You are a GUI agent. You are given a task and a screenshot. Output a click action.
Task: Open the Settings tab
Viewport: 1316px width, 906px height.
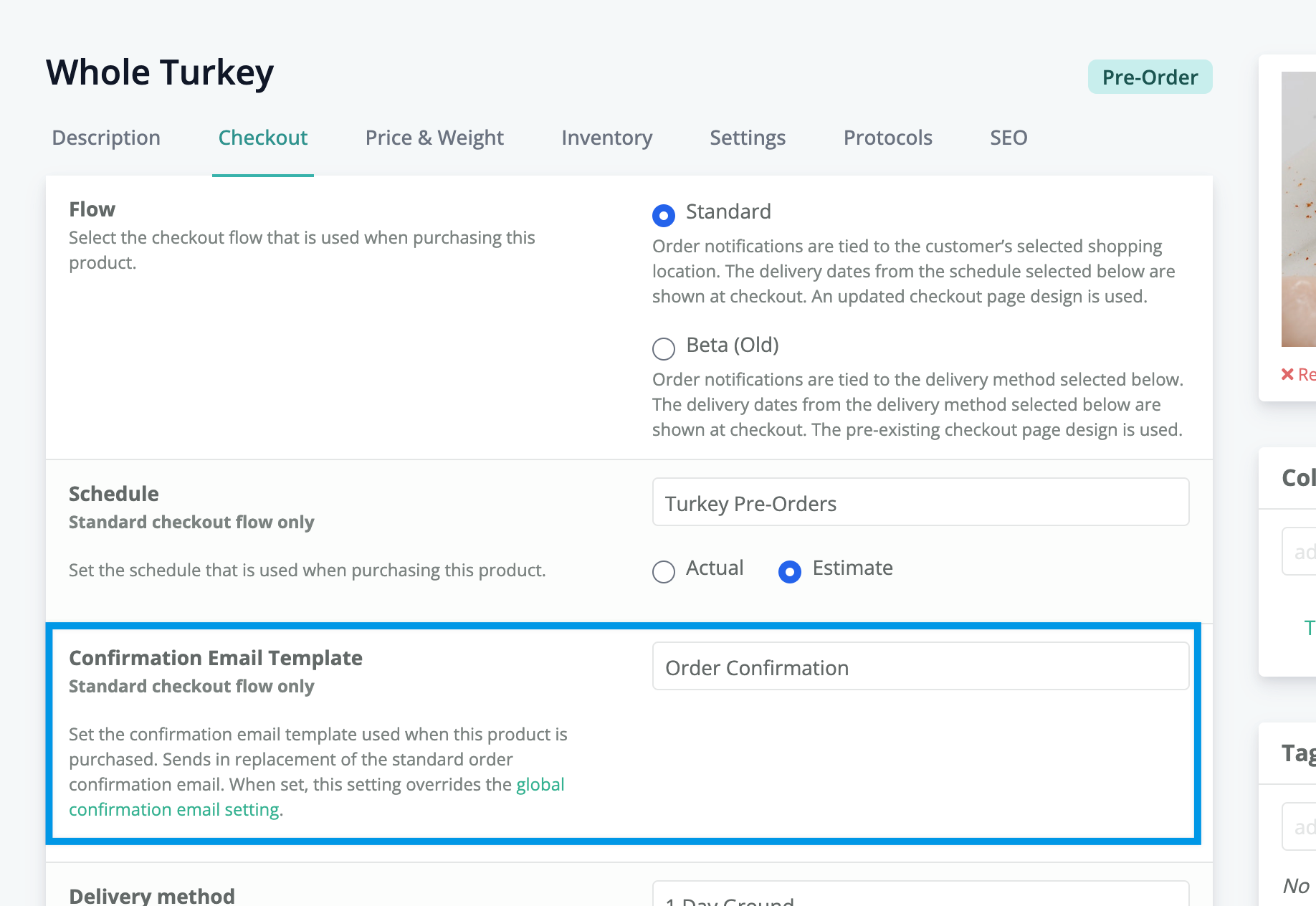pyautogui.click(x=748, y=138)
